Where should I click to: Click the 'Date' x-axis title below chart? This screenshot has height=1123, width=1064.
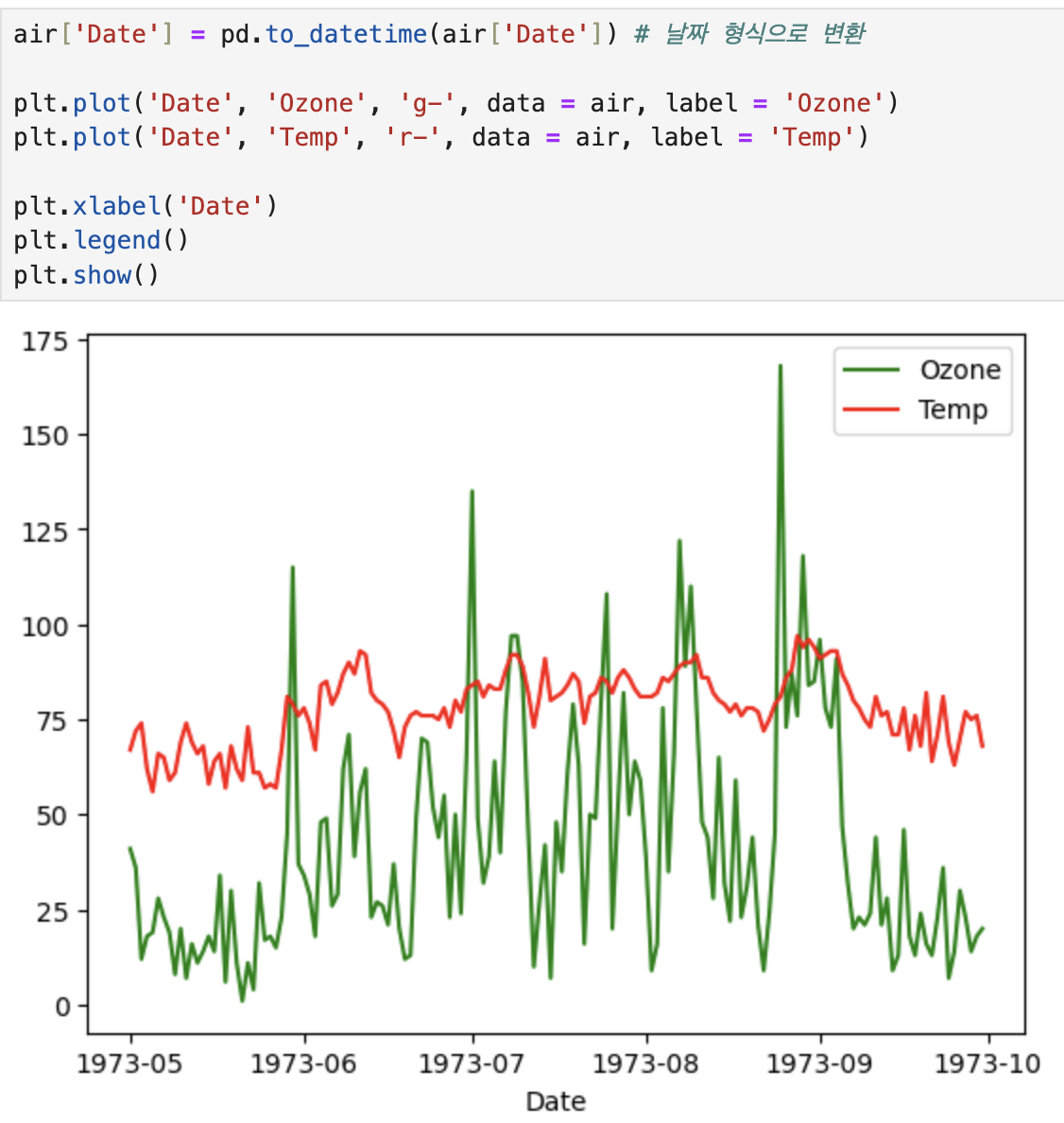pos(557,1101)
